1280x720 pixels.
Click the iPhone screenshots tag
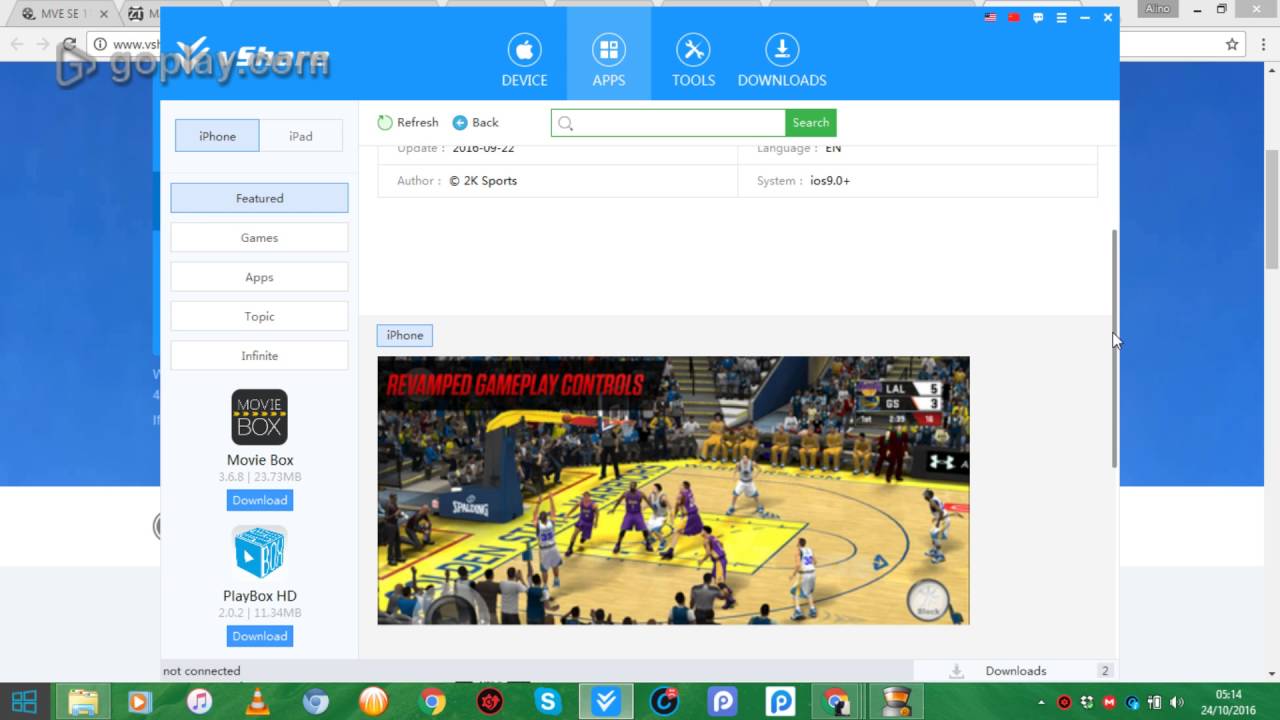pos(405,335)
